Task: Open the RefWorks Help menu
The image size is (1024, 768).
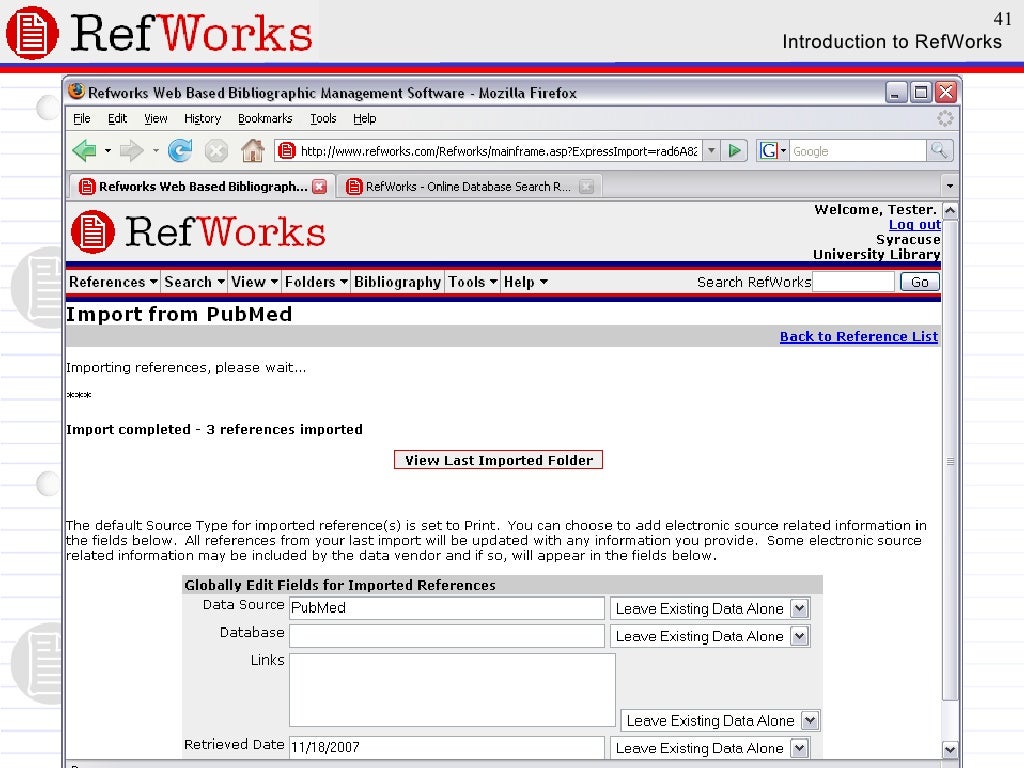Action: 525,282
